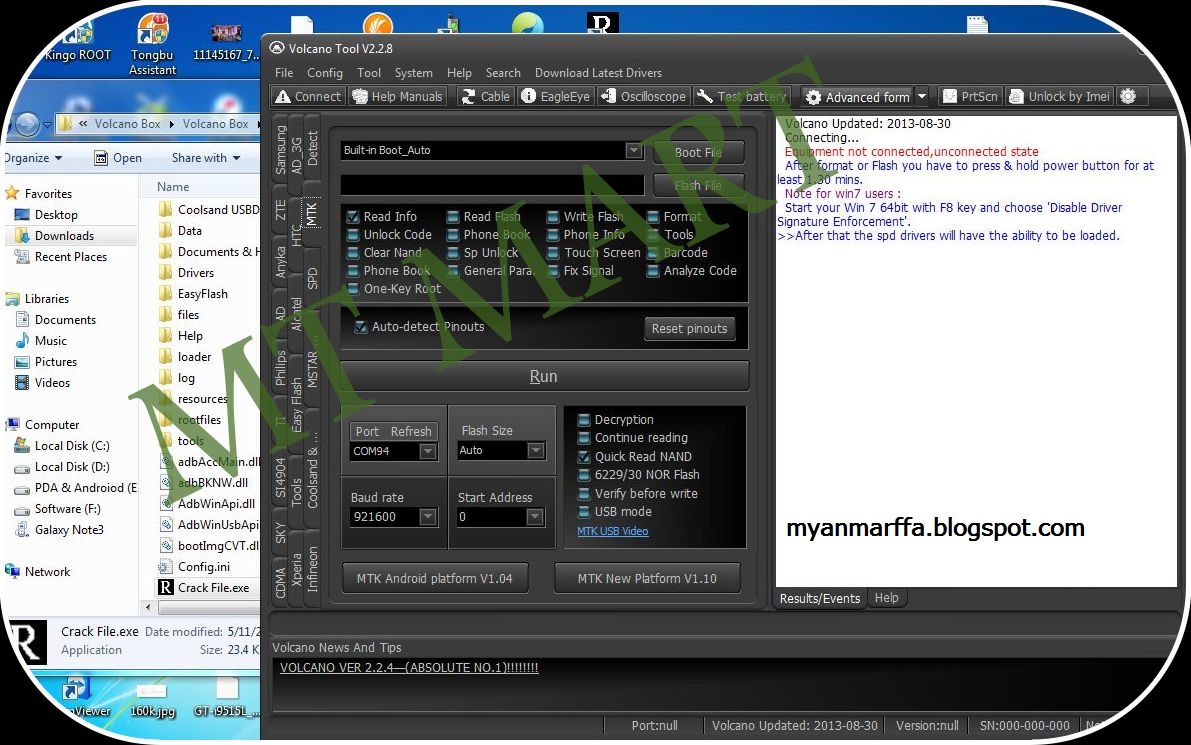Click Download Latest Drivers menu
The image size is (1191, 745).
598,73
